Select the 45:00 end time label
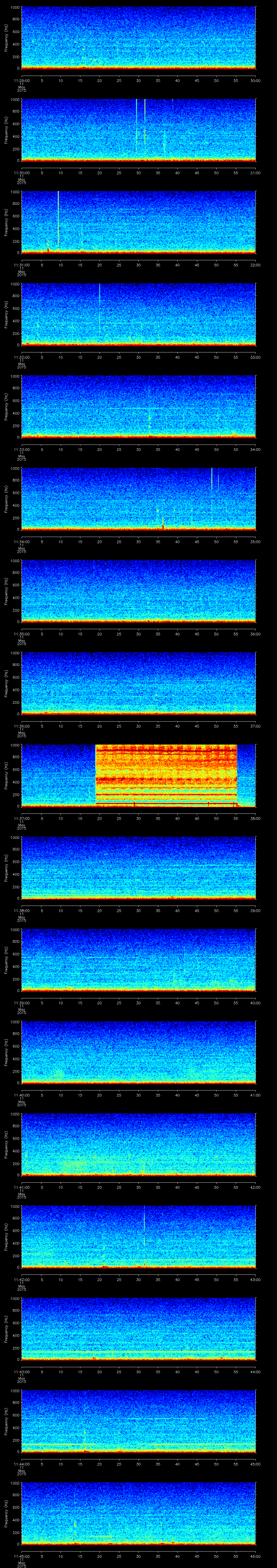 point(255,1464)
